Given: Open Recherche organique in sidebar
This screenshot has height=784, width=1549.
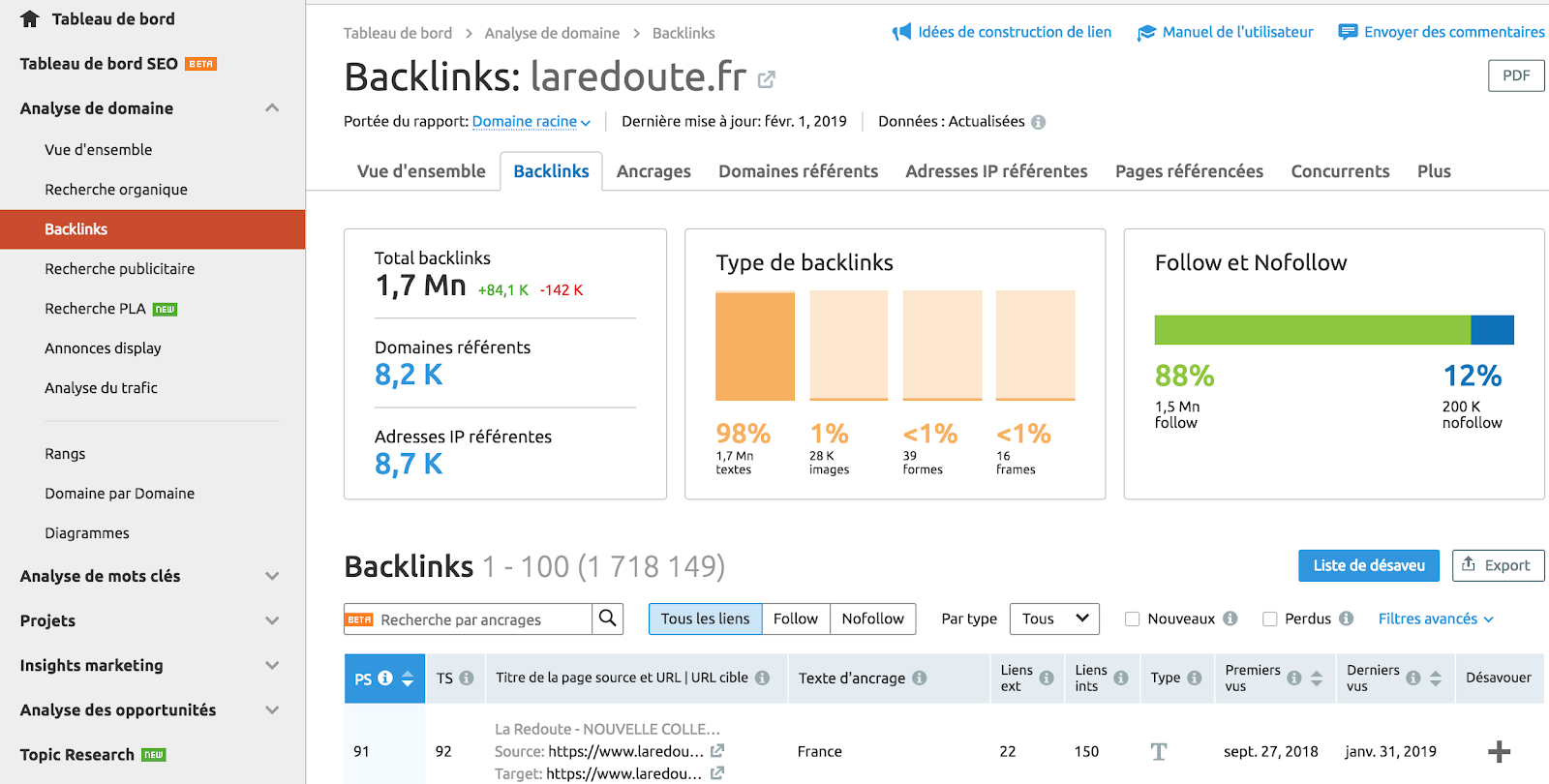Looking at the screenshot, I should pyautogui.click(x=116, y=190).
